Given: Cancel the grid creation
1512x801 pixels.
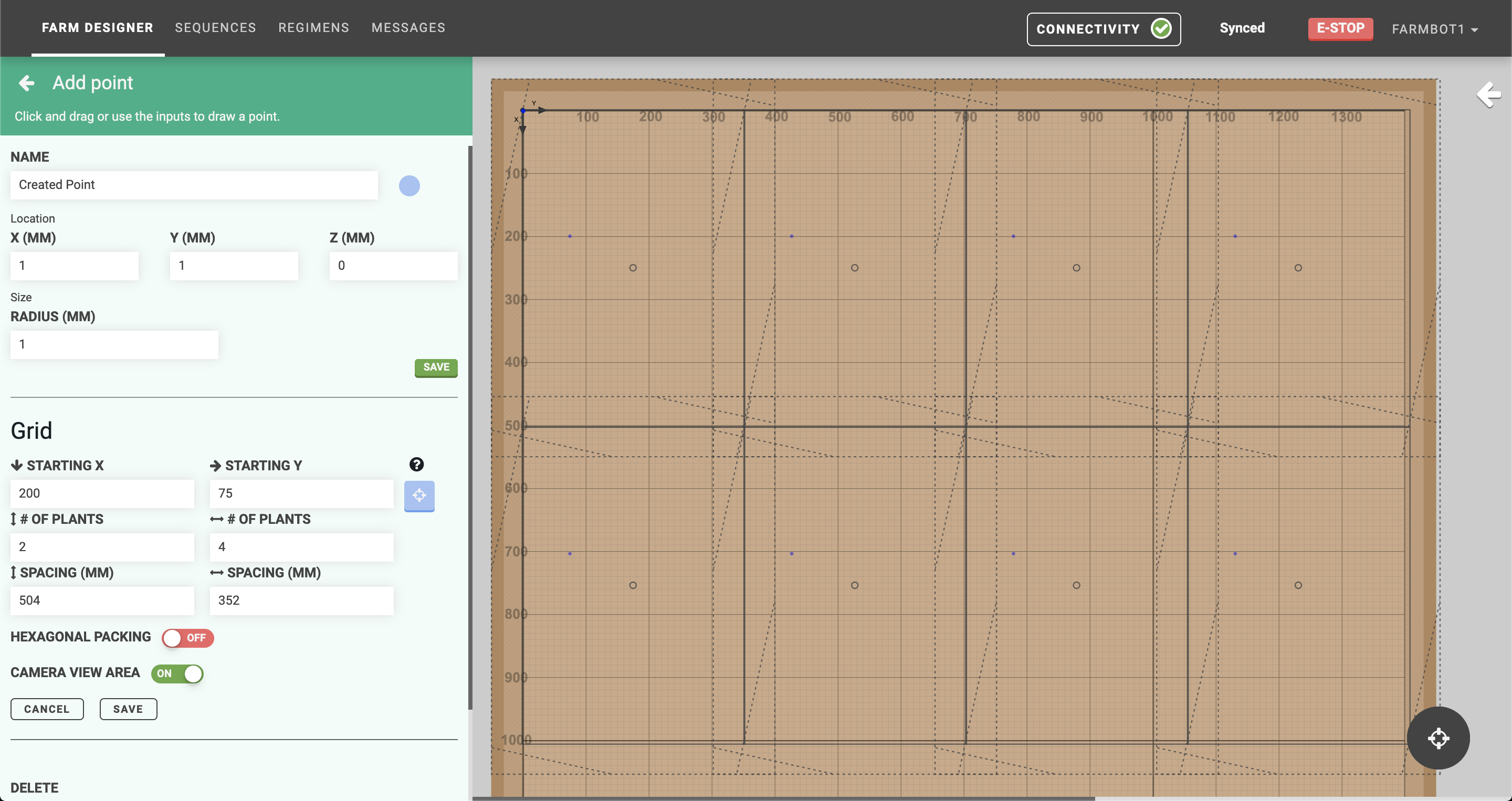Looking at the screenshot, I should point(47,708).
